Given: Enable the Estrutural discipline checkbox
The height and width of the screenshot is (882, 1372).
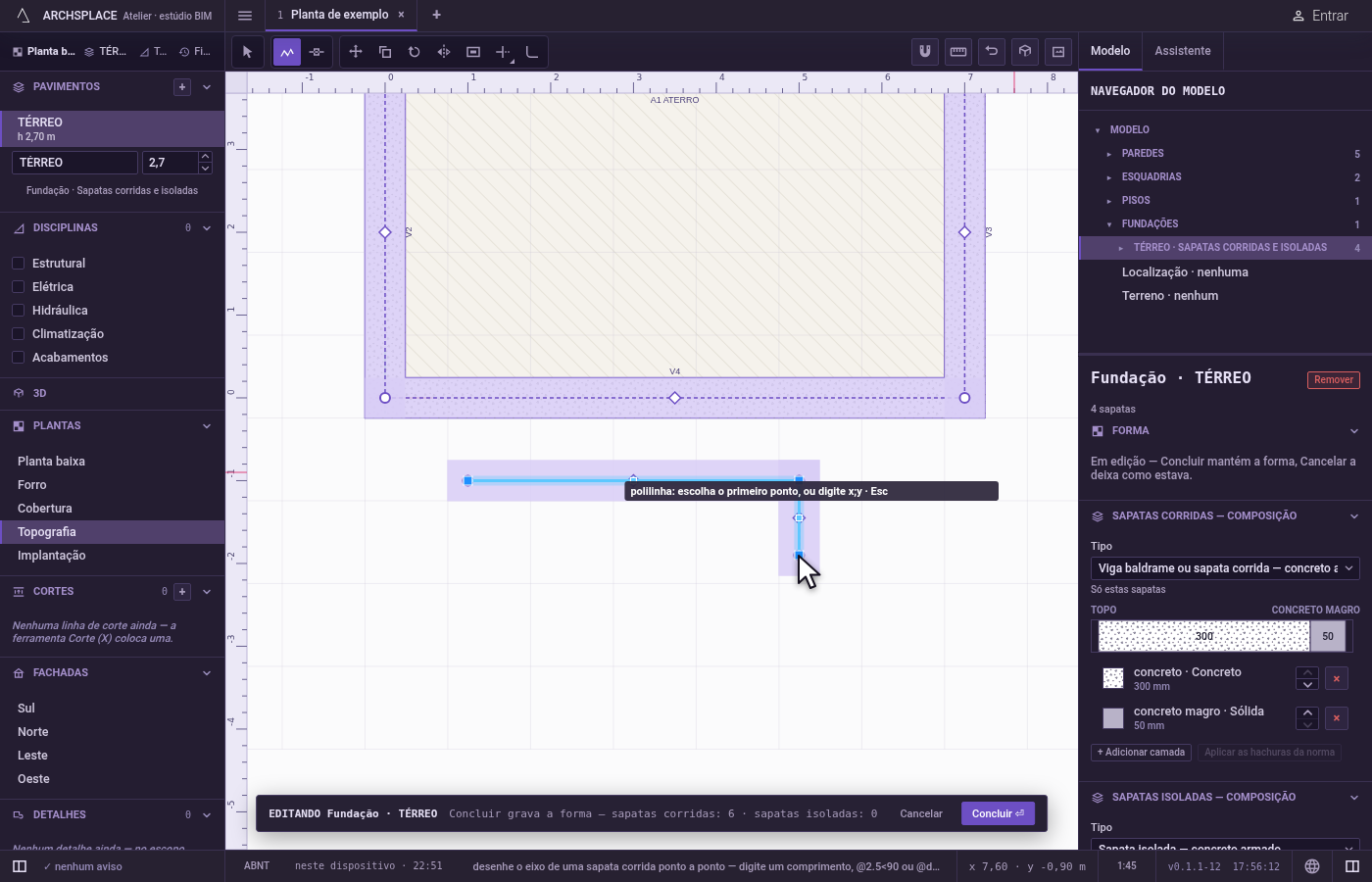Looking at the screenshot, I should pos(18,264).
